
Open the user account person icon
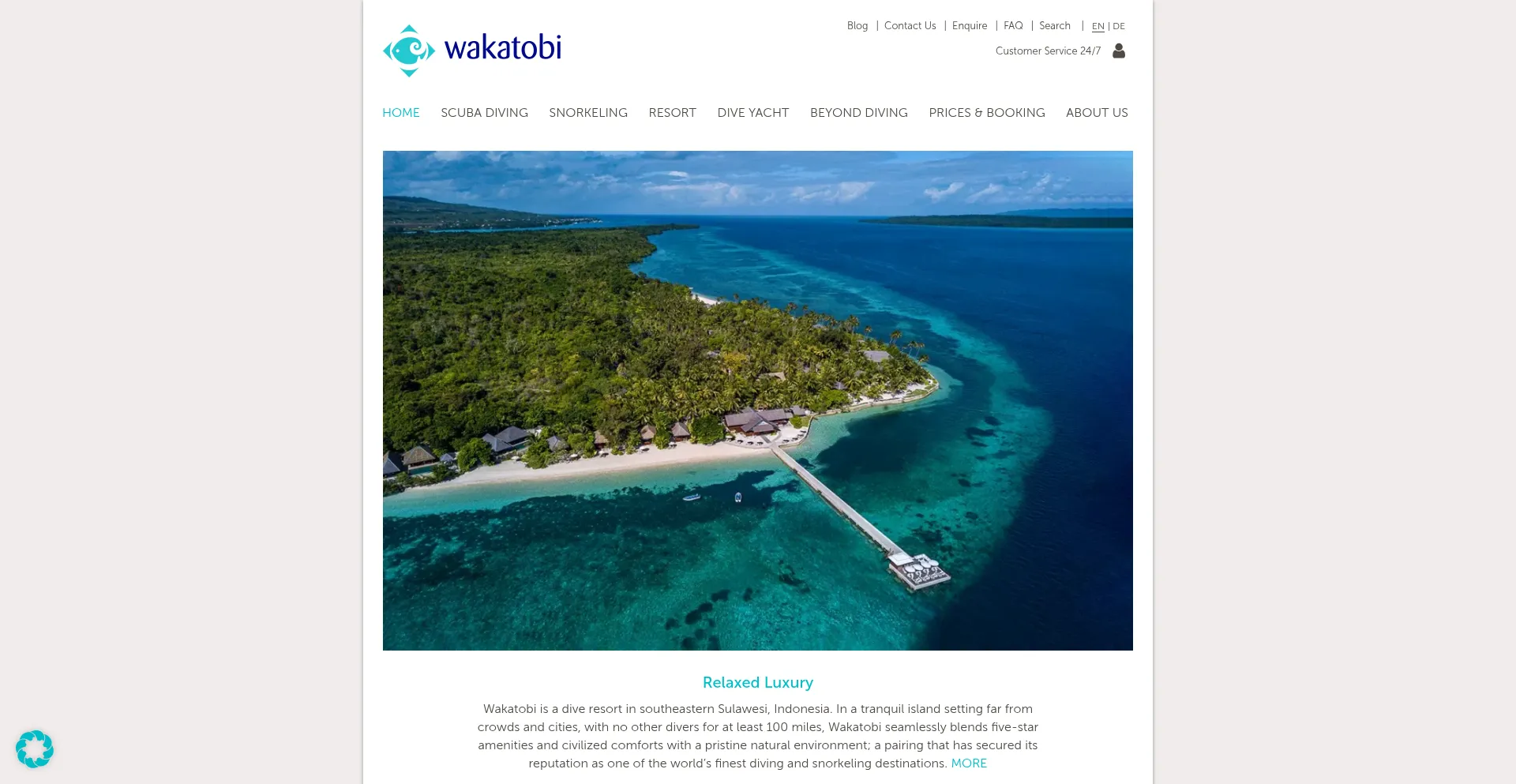(1118, 51)
